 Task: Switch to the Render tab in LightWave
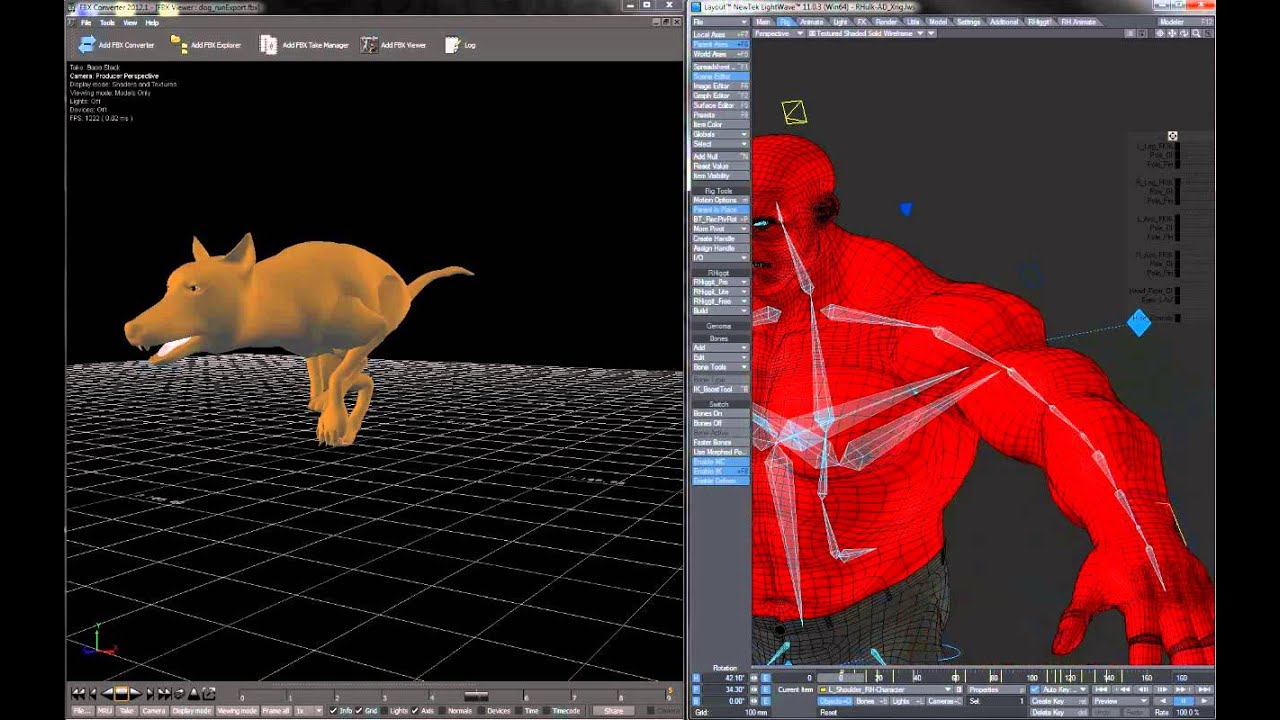tap(886, 21)
